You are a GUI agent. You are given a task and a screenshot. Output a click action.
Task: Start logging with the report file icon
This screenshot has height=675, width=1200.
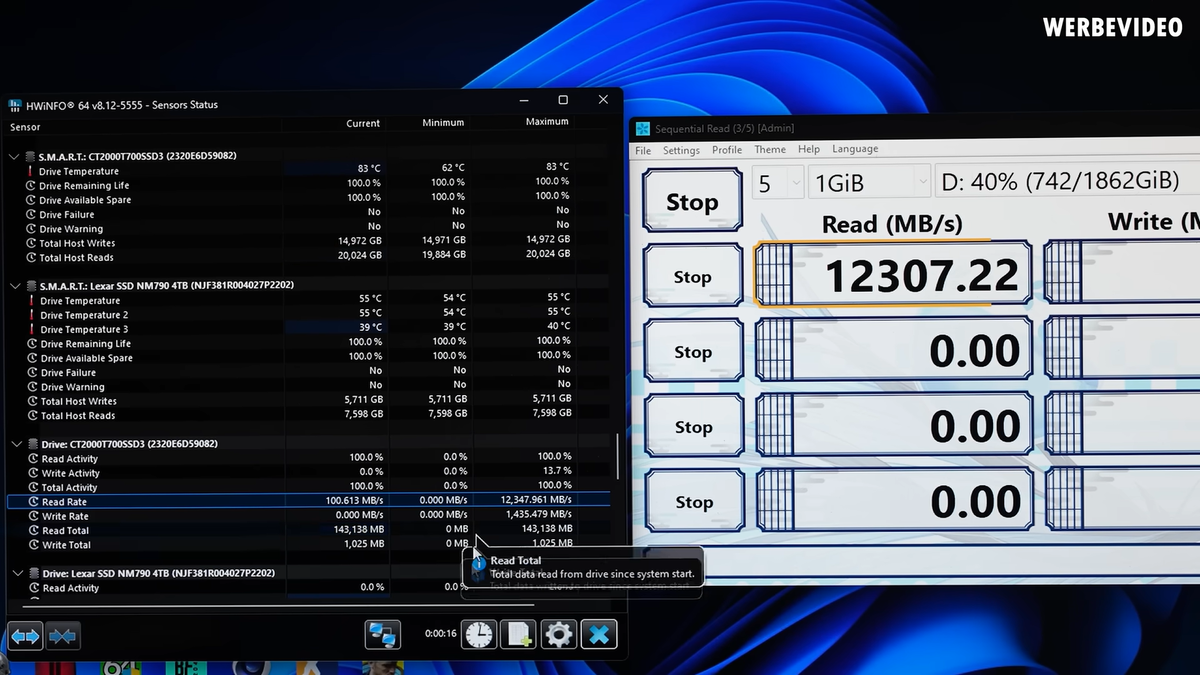tap(518, 633)
